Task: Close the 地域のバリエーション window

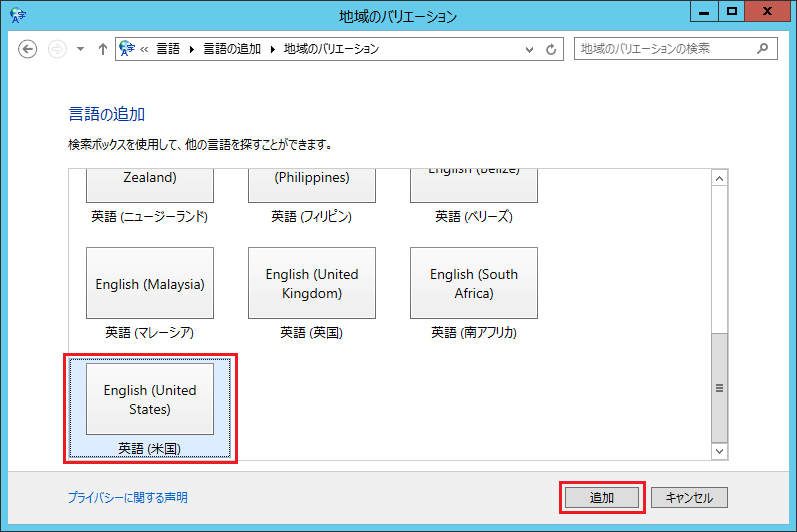Action: [768, 12]
